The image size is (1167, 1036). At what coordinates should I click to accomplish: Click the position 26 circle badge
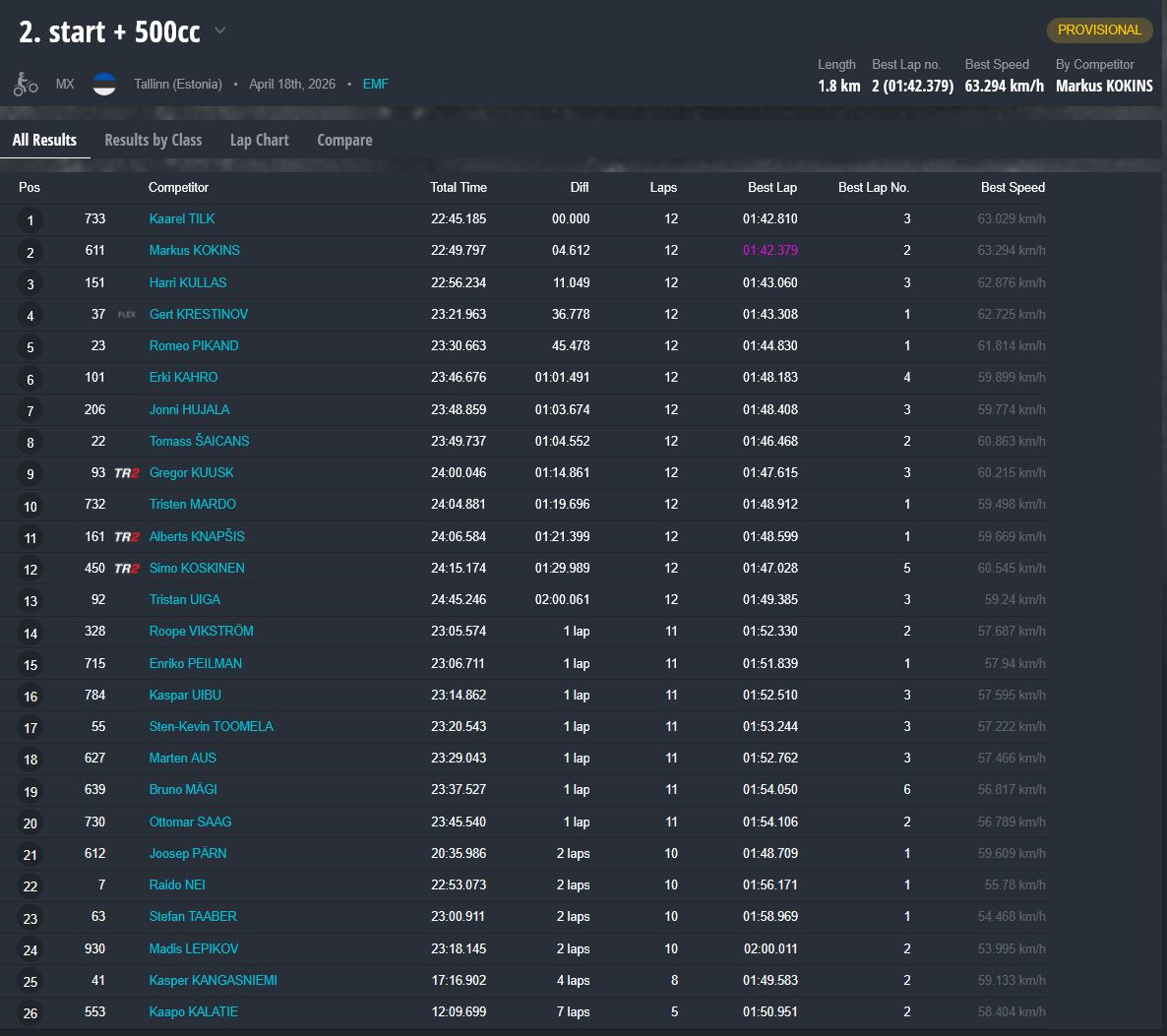(31, 1012)
